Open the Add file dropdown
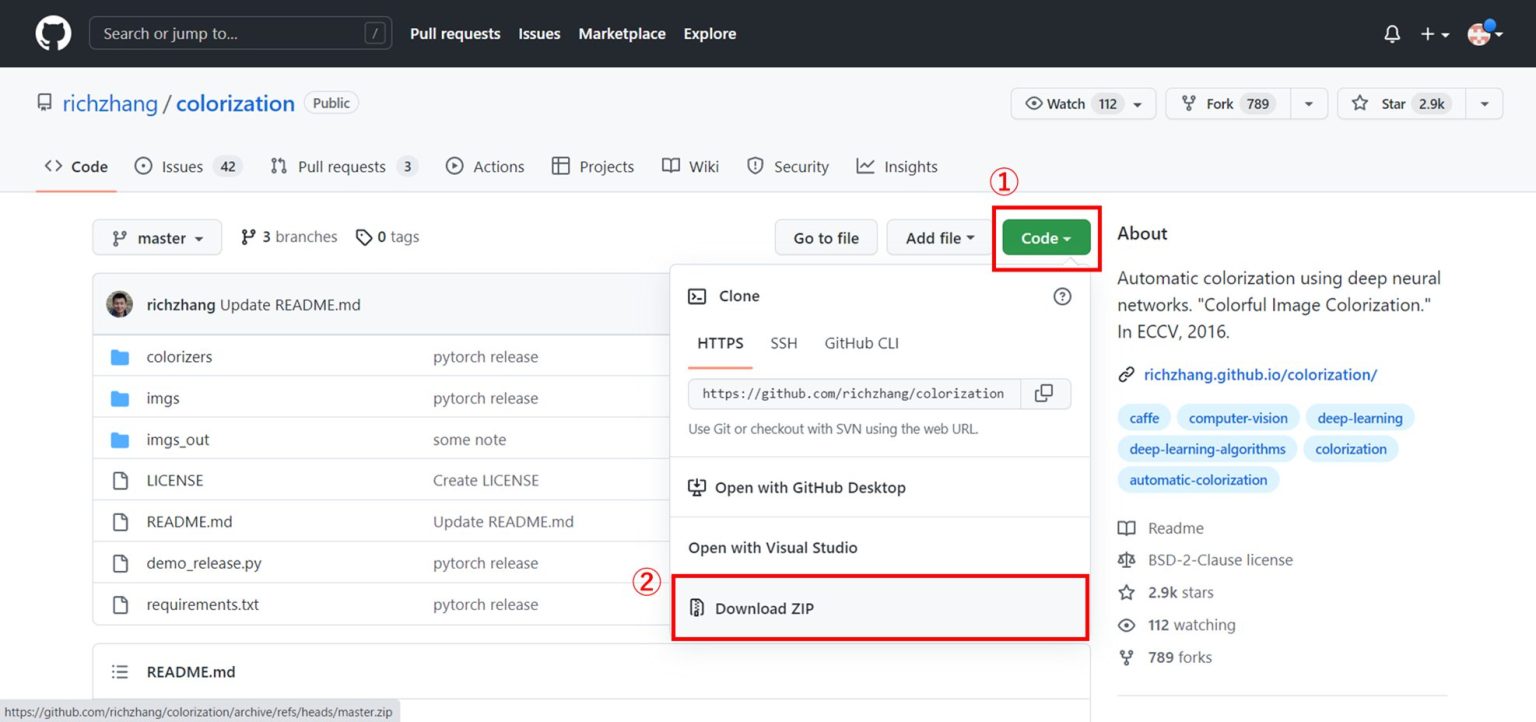Screen dimensions: 1536x722 click(x=939, y=238)
